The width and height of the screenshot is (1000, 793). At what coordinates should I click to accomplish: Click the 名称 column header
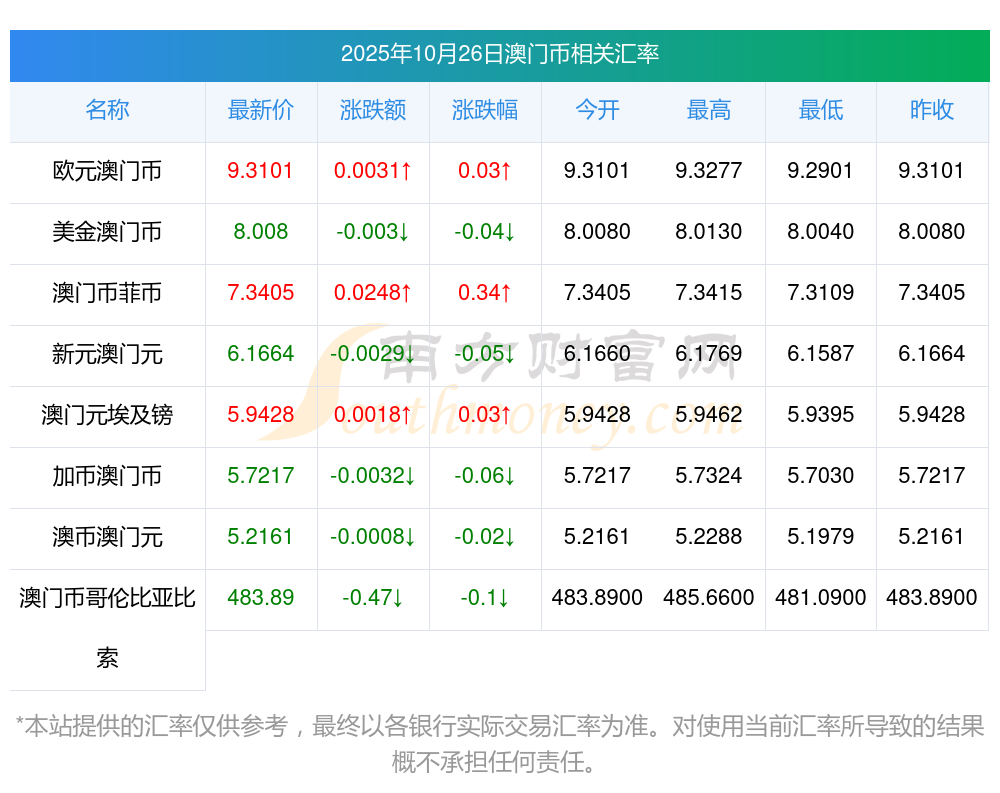(107, 110)
